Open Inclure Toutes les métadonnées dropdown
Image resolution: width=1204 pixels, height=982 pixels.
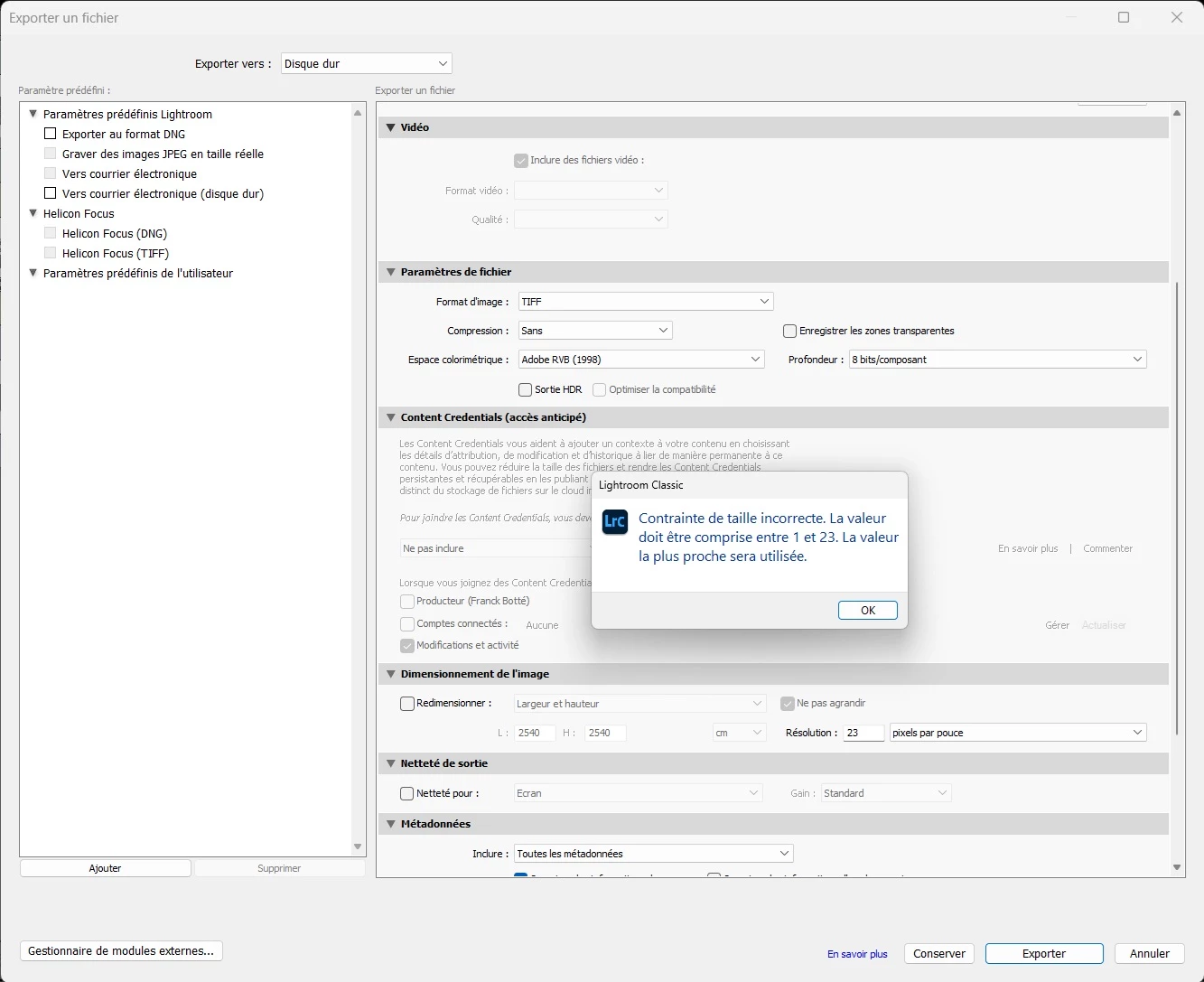653,854
